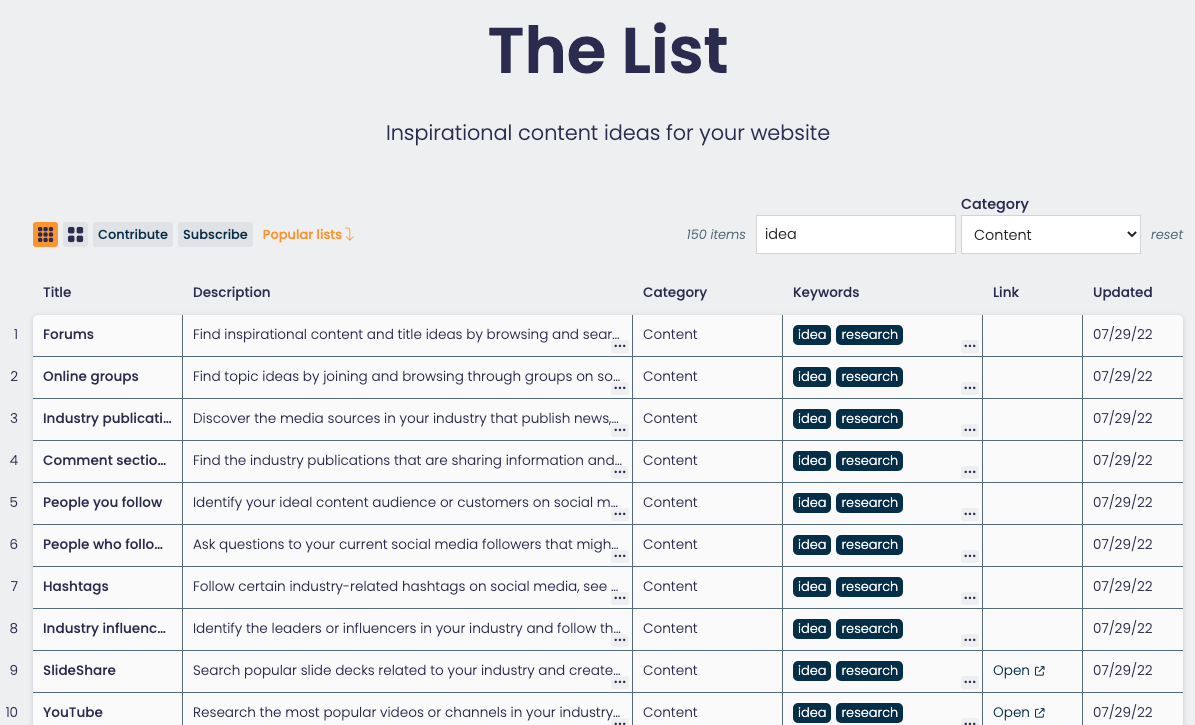Expand Industry publications description ellipsis
This screenshot has width=1195, height=725.
click(x=620, y=430)
